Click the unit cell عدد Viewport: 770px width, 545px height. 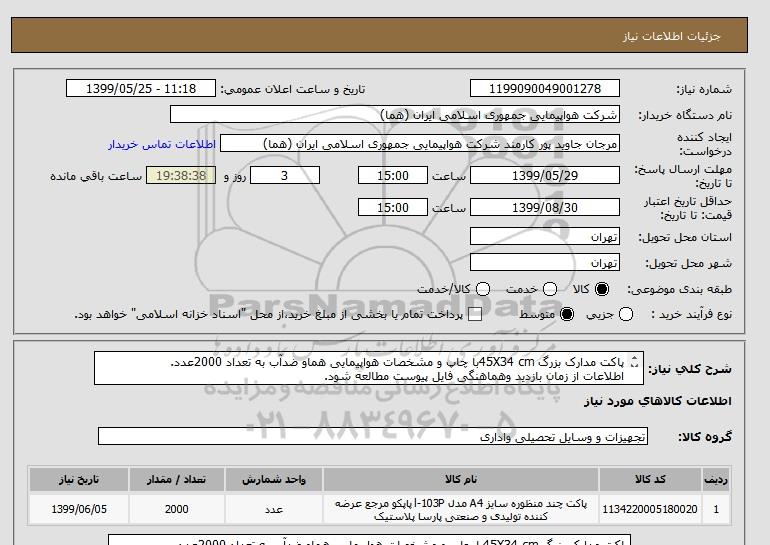coord(274,509)
